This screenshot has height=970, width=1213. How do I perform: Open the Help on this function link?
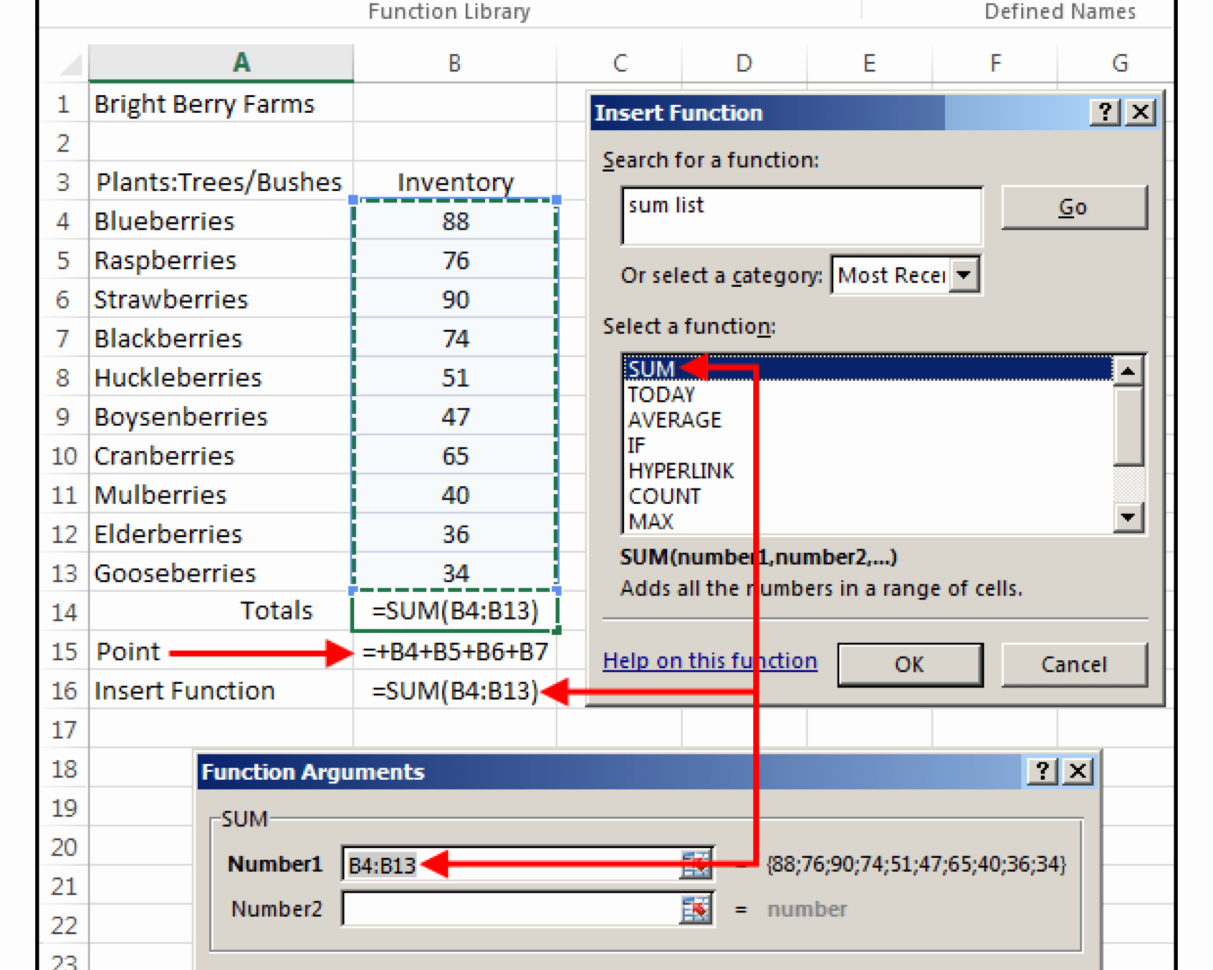[710, 660]
